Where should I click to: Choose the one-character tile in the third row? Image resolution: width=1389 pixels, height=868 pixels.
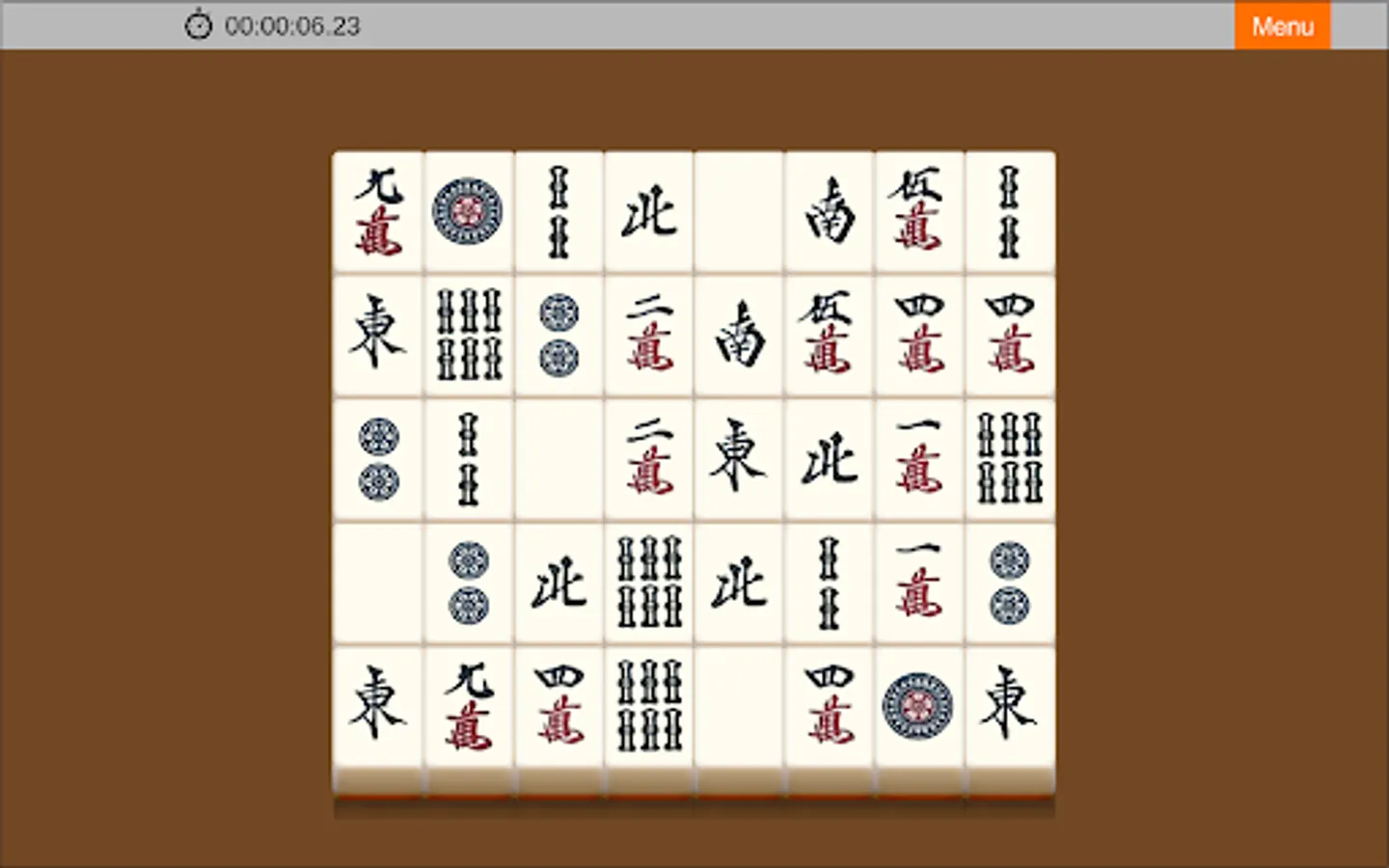pos(919,459)
